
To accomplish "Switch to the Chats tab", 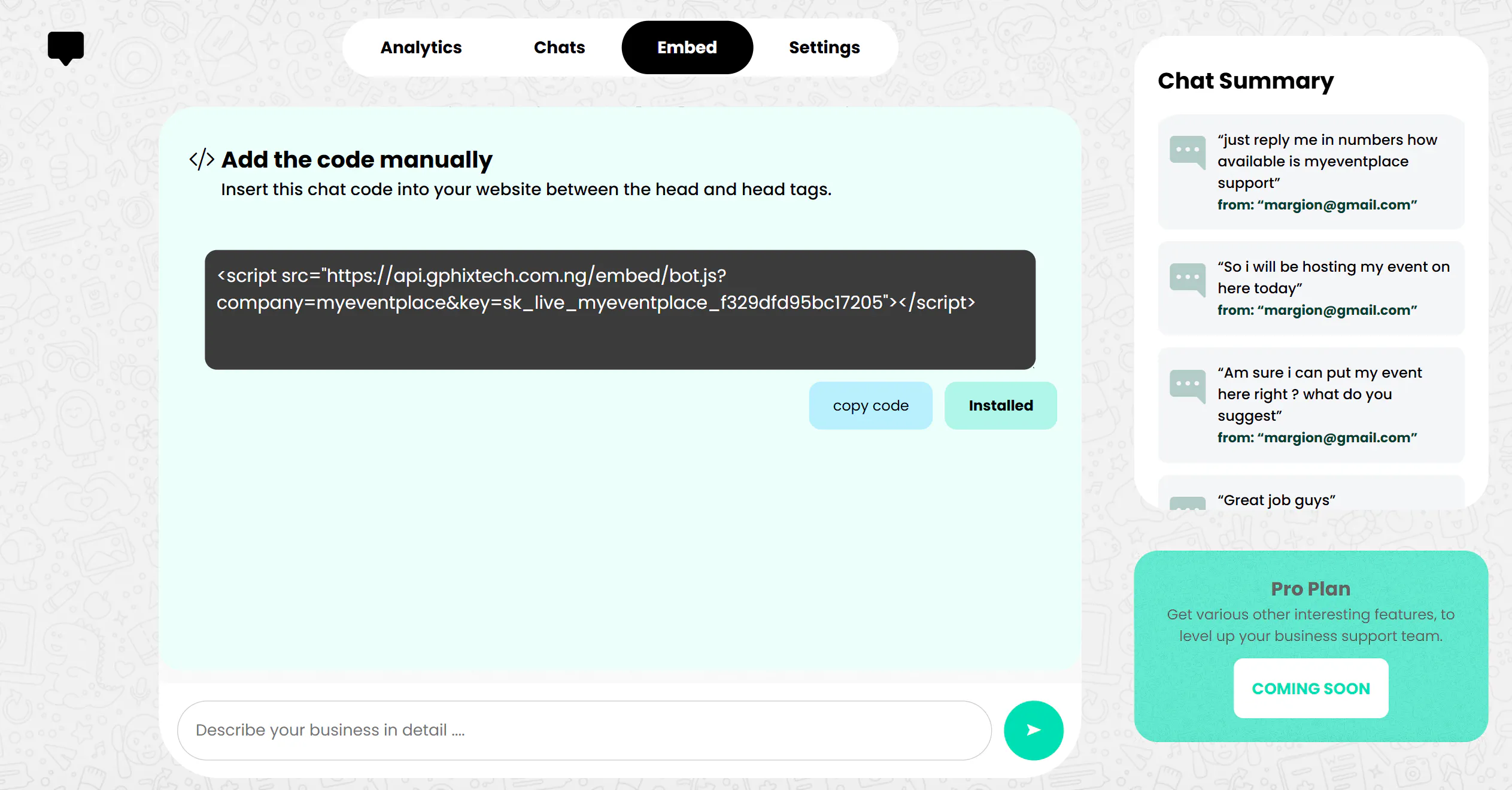I will (x=559, y=47).
